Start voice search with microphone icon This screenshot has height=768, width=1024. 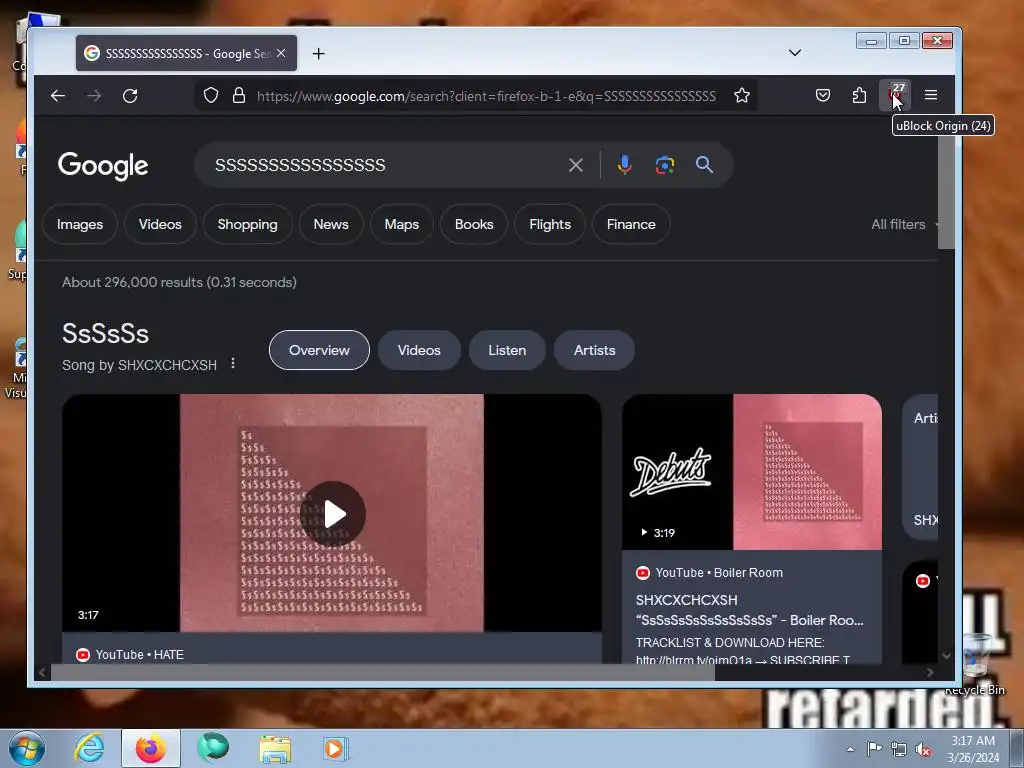[x=624, y=165]
